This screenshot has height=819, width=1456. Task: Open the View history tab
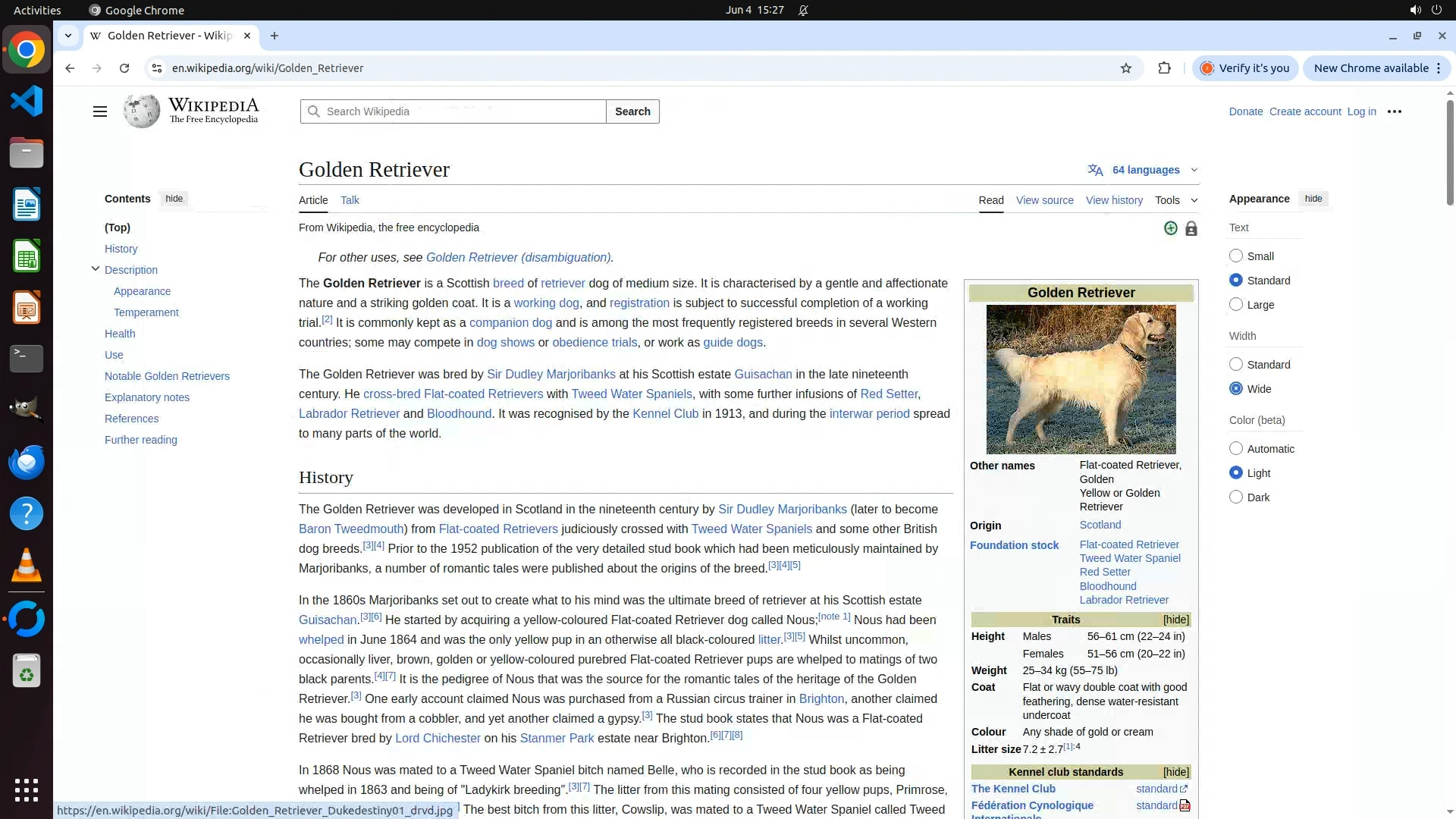(1113, 200)
